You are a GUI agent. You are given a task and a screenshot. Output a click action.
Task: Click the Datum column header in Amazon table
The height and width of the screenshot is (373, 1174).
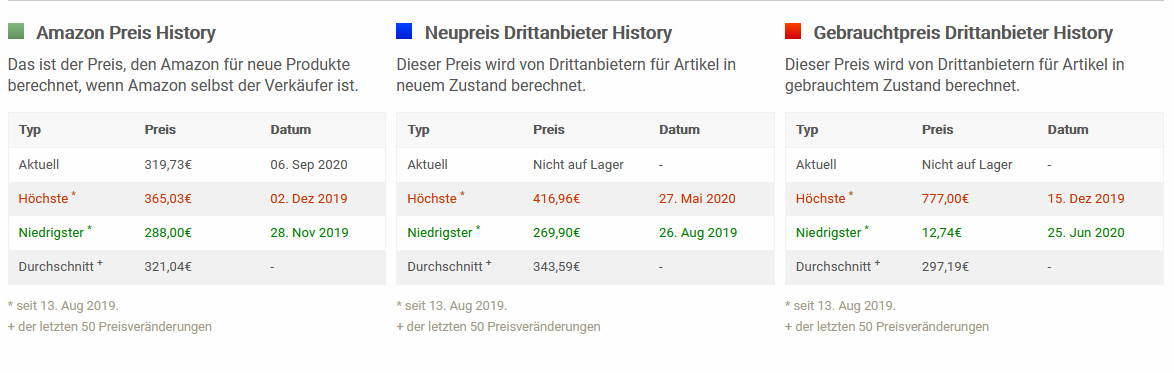291,130
